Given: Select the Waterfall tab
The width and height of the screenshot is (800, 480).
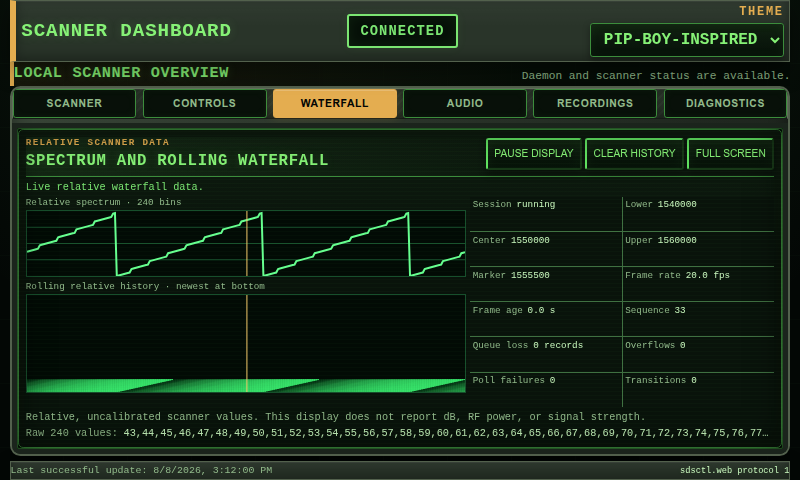Looking at the screenshot, I should click(335, 104).
